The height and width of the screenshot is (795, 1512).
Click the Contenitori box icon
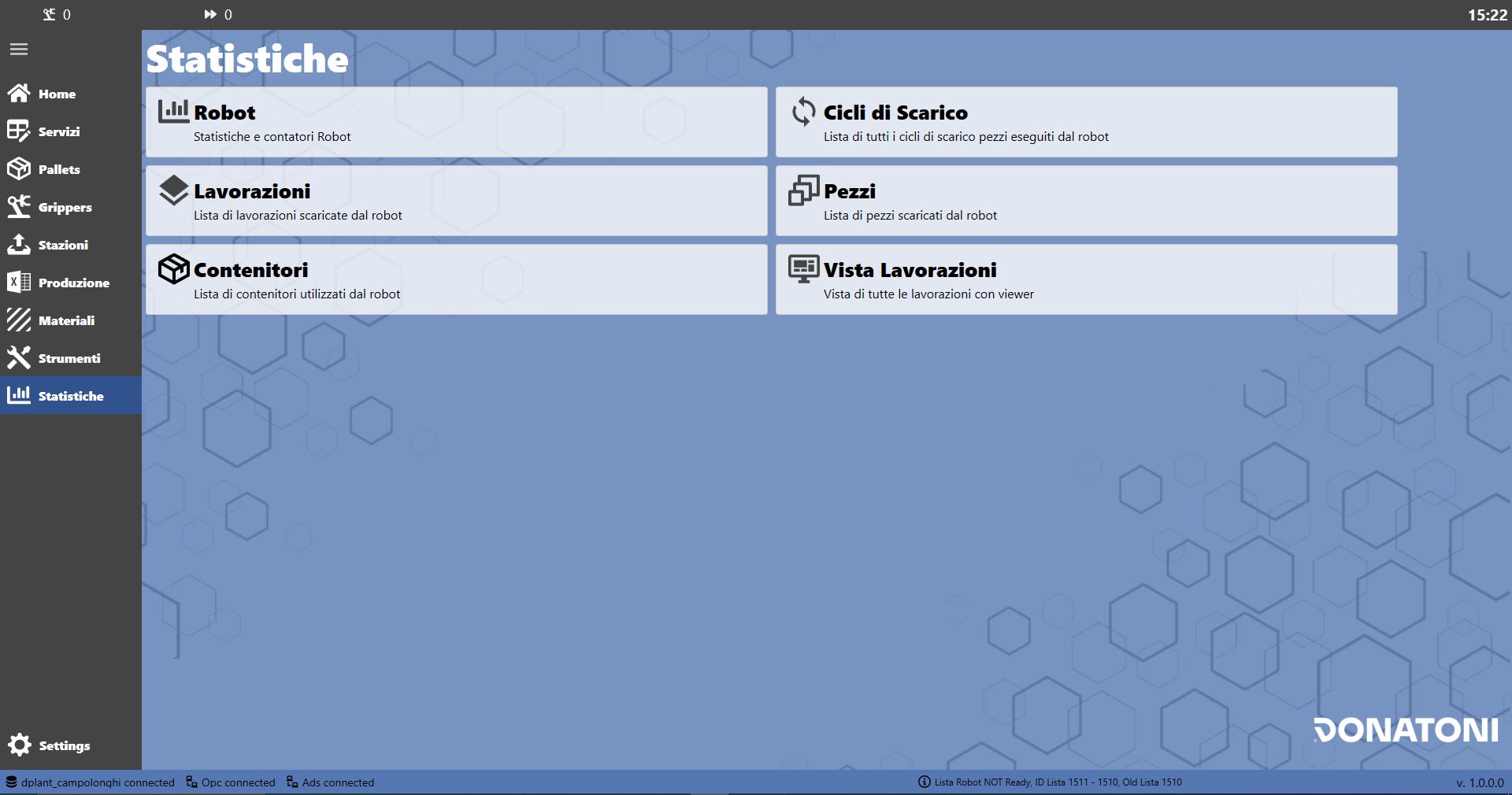click(173, 268)
